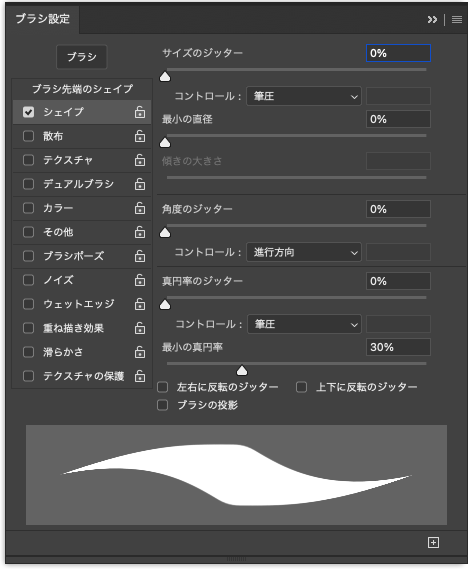468x571 pixels.
Task: Enable the 滑らかさ checkbox
Action: [x=28, y=352]
